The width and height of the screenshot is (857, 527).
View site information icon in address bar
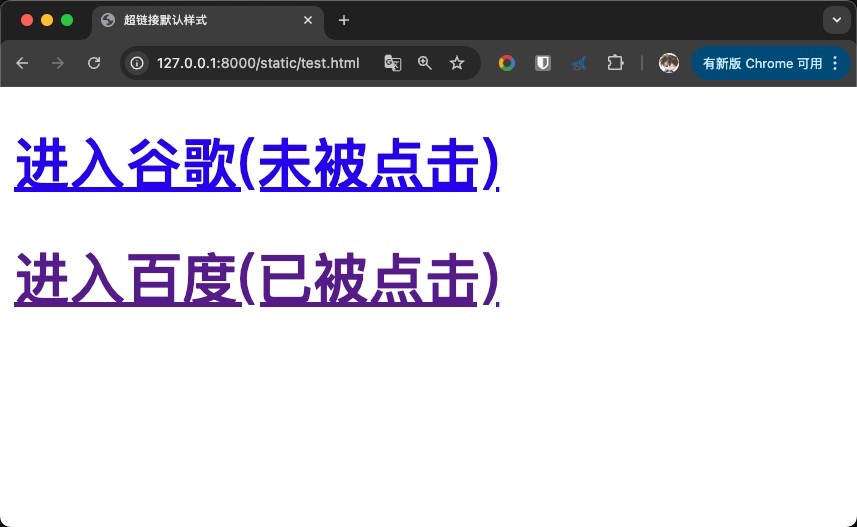tap(137, 63)
